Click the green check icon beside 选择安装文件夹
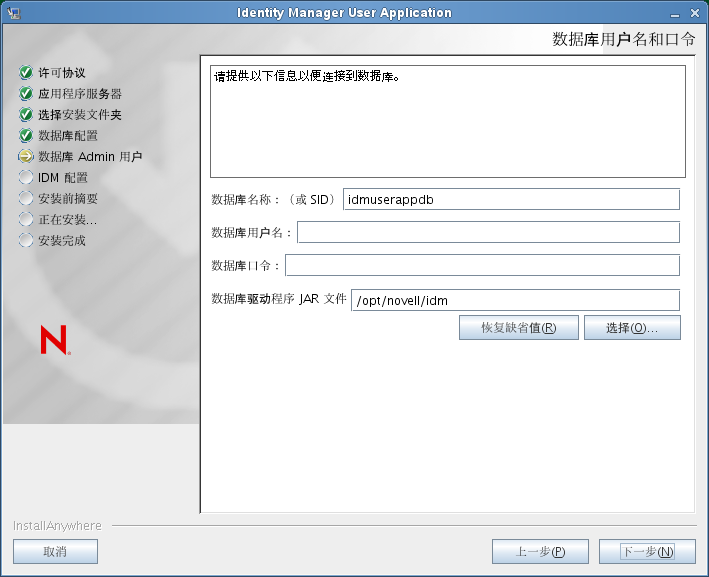This screenshot has width=709, height=577. pos(26,114)
